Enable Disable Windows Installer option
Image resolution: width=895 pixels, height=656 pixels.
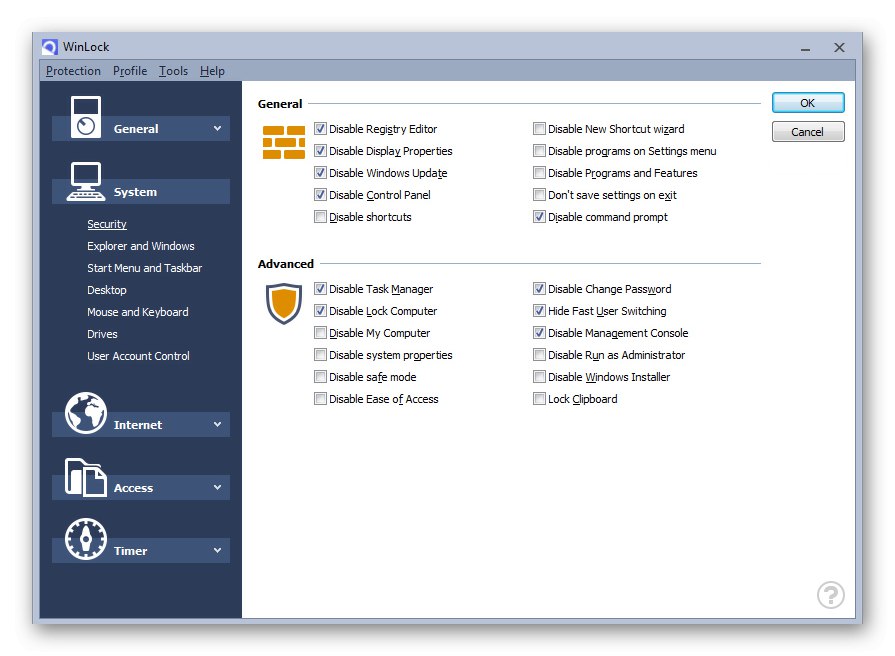coord(539,377)
